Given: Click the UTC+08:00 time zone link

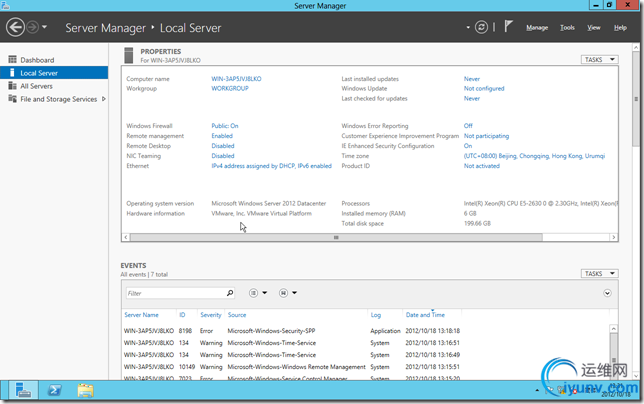Looking at the screenshot, I should (x=534, y=156).
